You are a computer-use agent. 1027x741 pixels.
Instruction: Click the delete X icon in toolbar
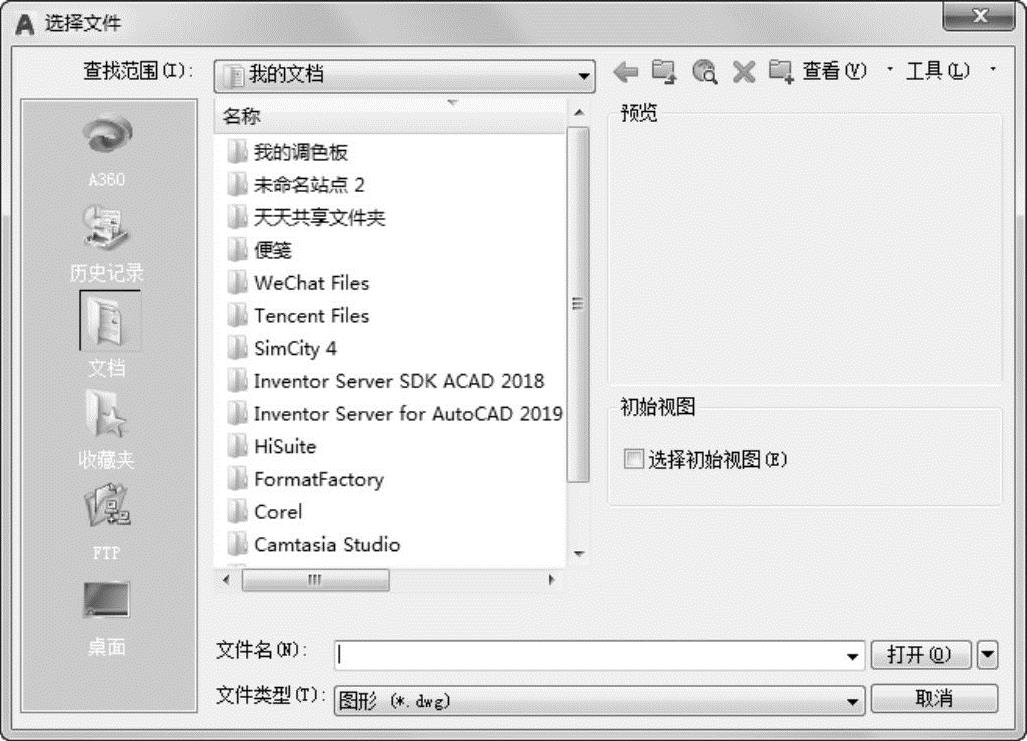[743, 72]
